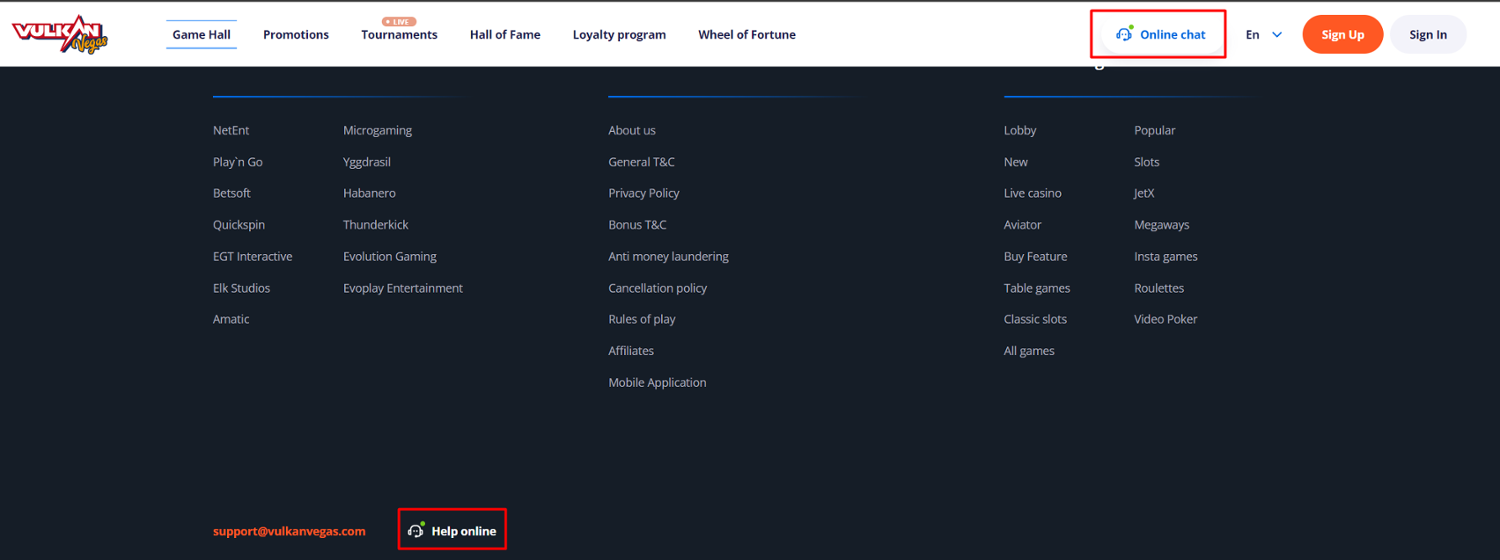
Task: Click the Vulkan Vegas logo
Action: (60, 35)
